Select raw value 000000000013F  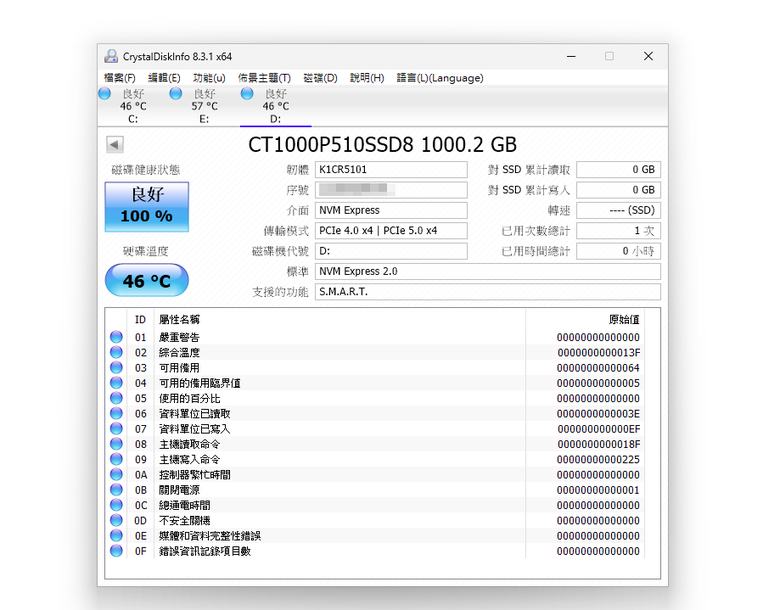(x=598, y=353)
